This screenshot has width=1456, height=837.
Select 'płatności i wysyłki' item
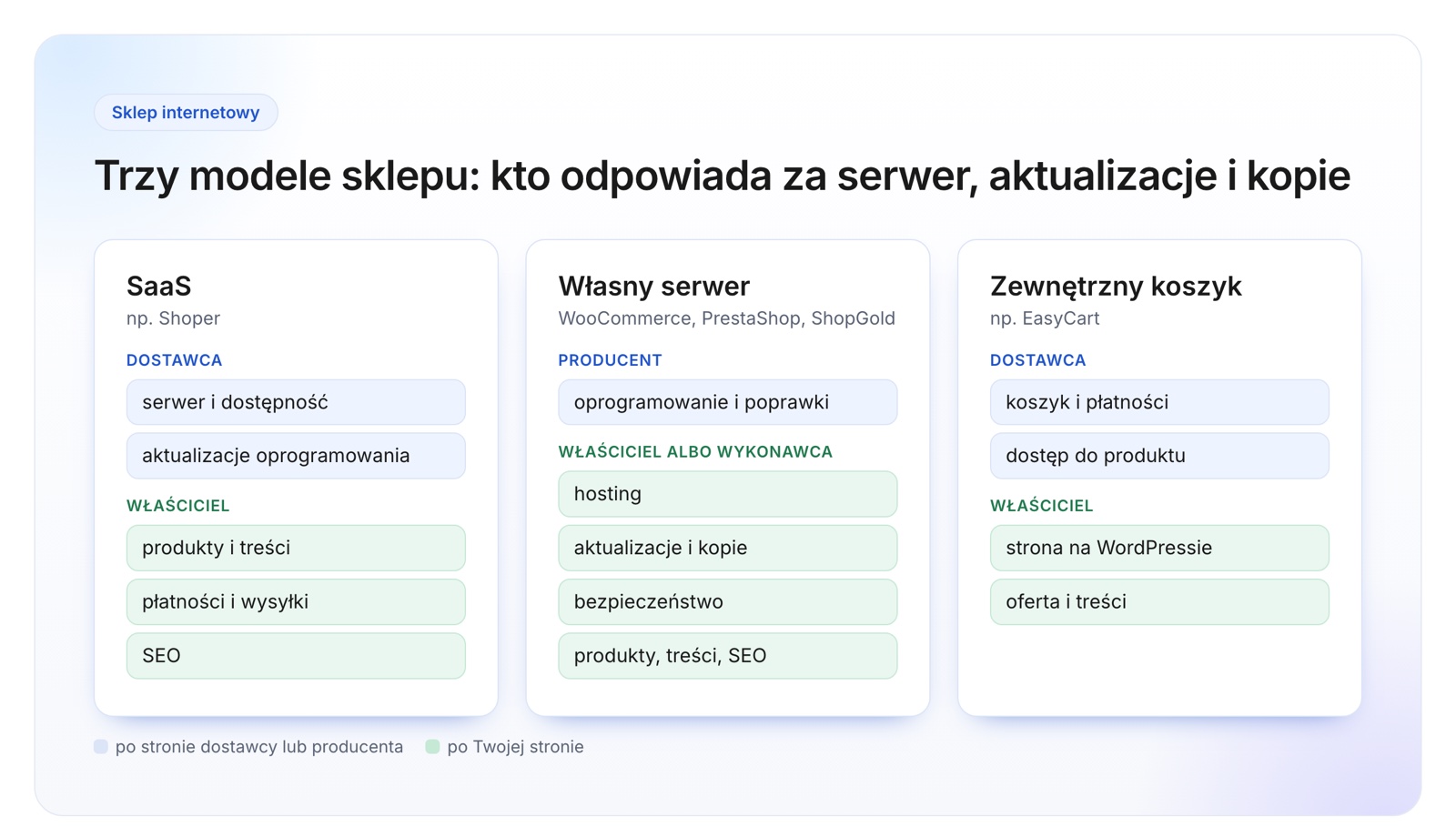296,601
